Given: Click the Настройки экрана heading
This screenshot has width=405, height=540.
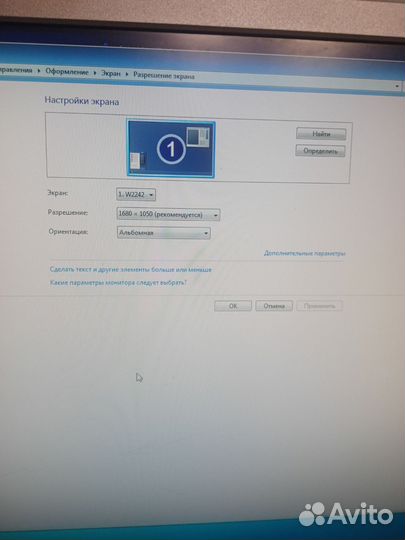Looking at the screenshot, I should pos(82,101).
